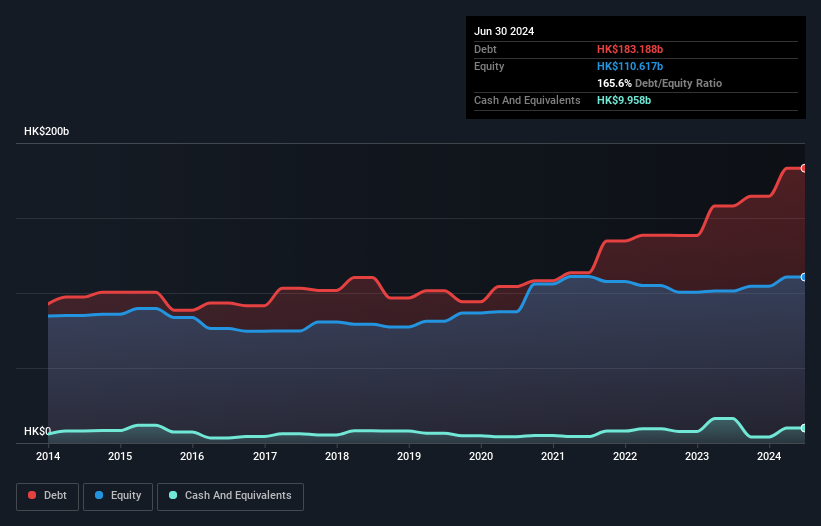Click the Debt value HK$183.188b
Image resolution: width=821 pixels, height=526 pixels.
630,49
